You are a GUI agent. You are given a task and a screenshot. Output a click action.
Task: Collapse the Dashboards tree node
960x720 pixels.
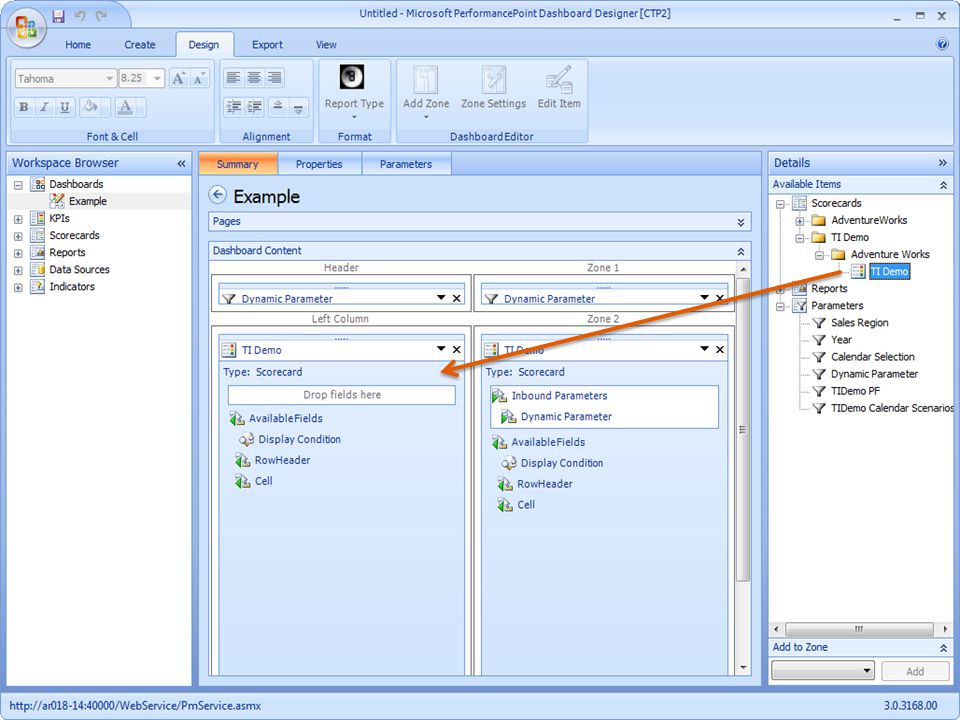18,184
